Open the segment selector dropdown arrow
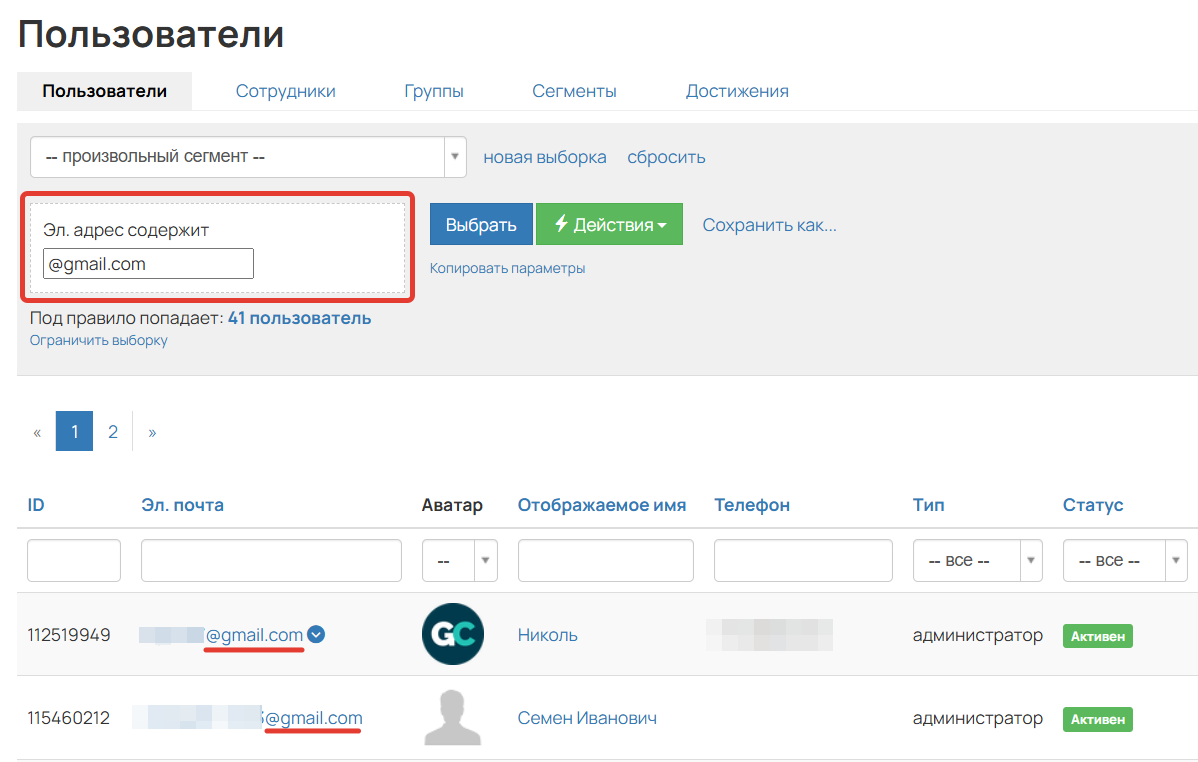Viewport: 1198px width, 762px height. (455, 157)
